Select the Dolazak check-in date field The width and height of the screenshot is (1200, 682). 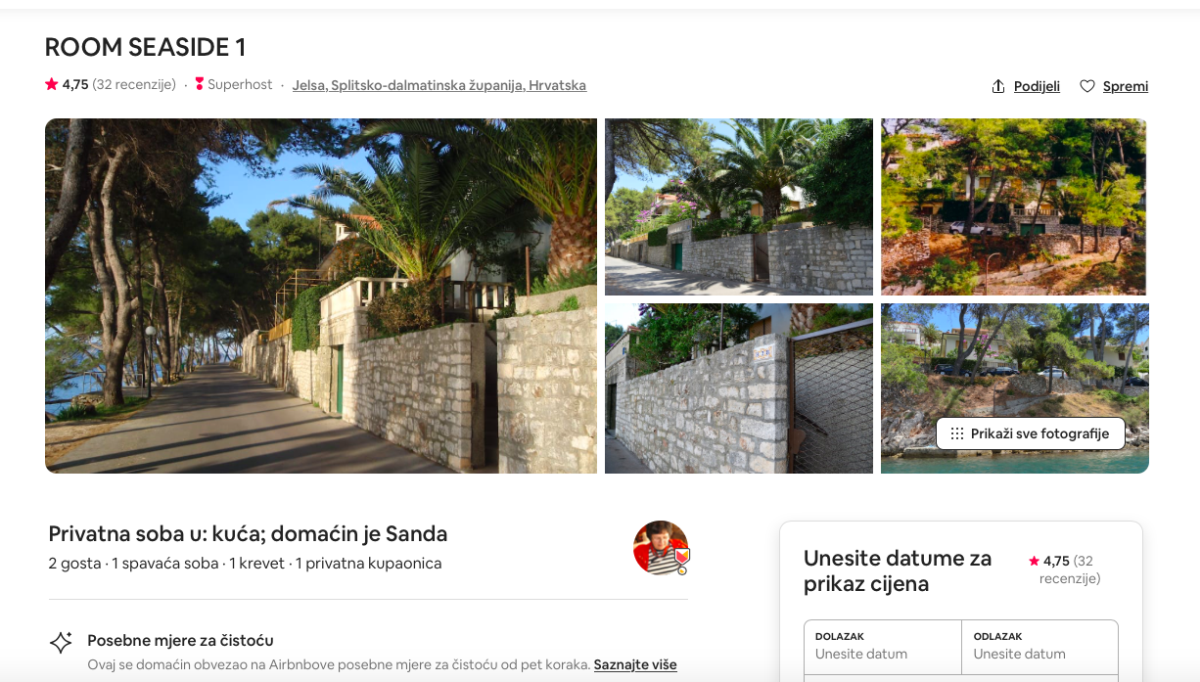click(x=883, y=647)
